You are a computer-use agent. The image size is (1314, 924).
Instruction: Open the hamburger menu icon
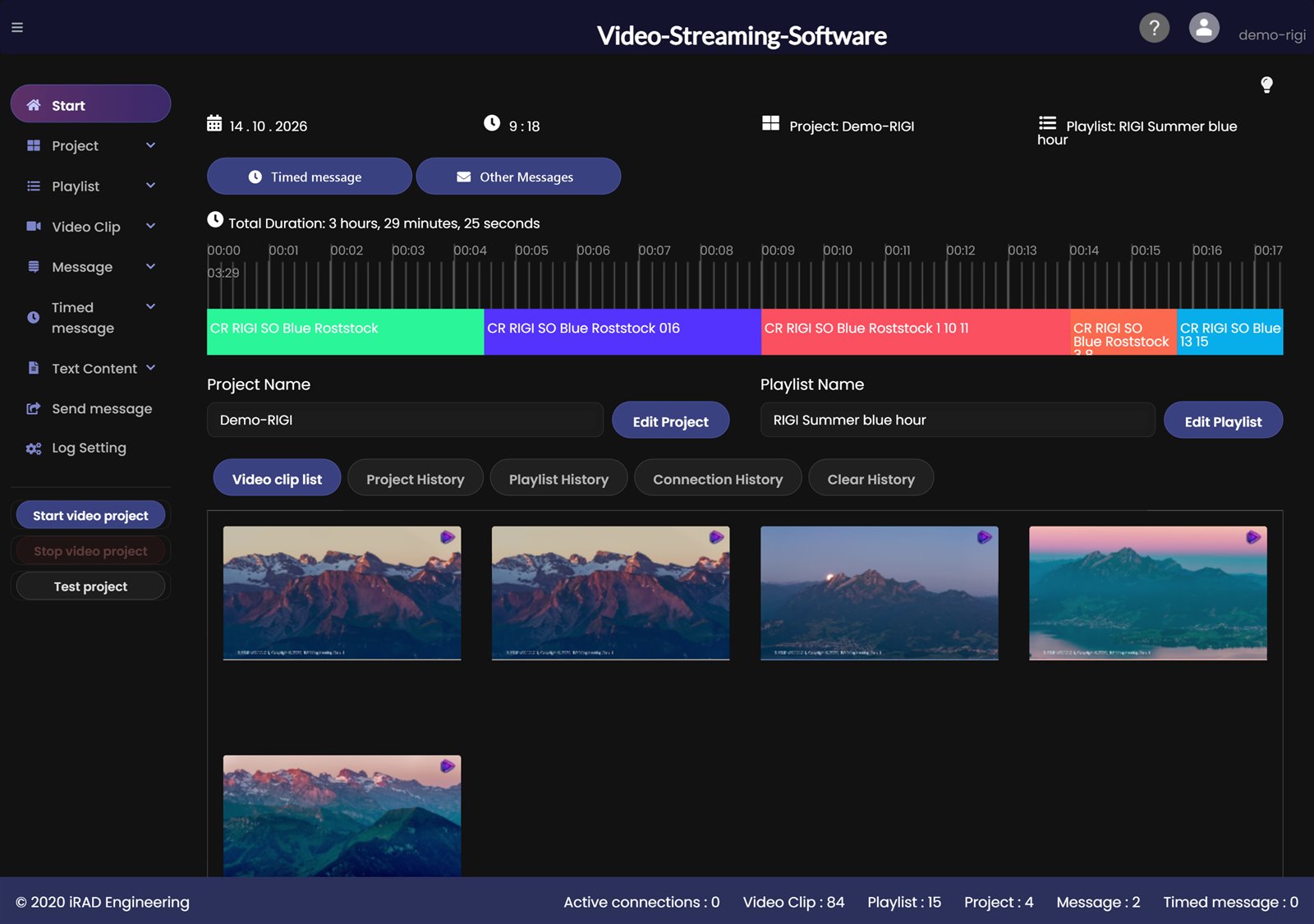(17, 27)
